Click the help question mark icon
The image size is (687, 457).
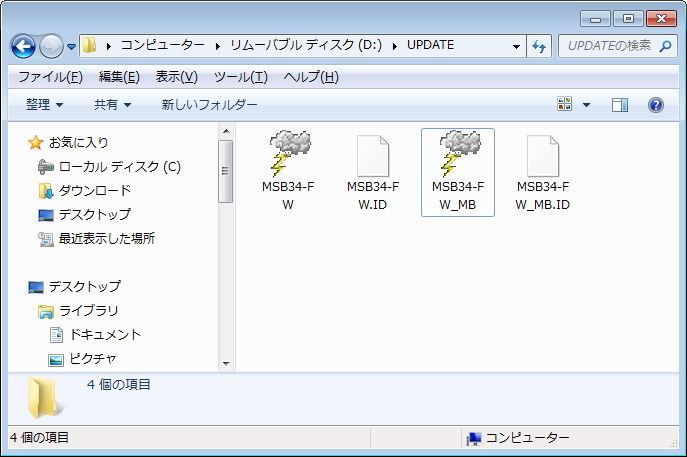[x=656, y=105]
